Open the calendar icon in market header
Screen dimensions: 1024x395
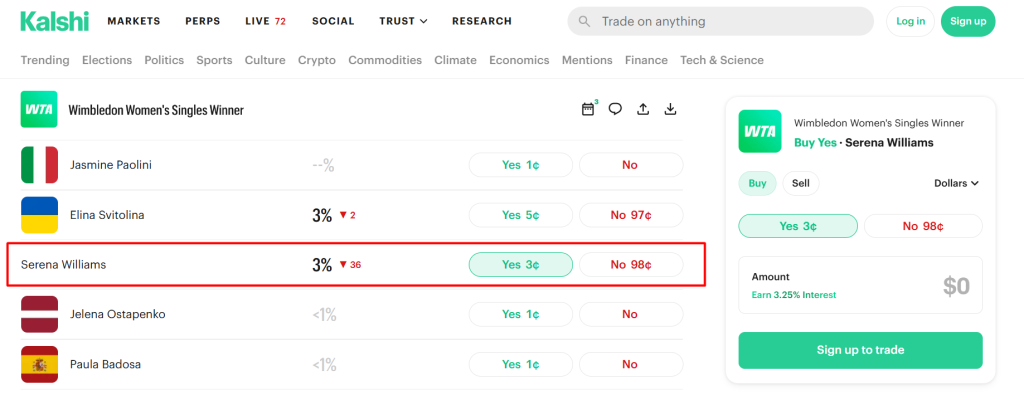[x=588, y=109]
